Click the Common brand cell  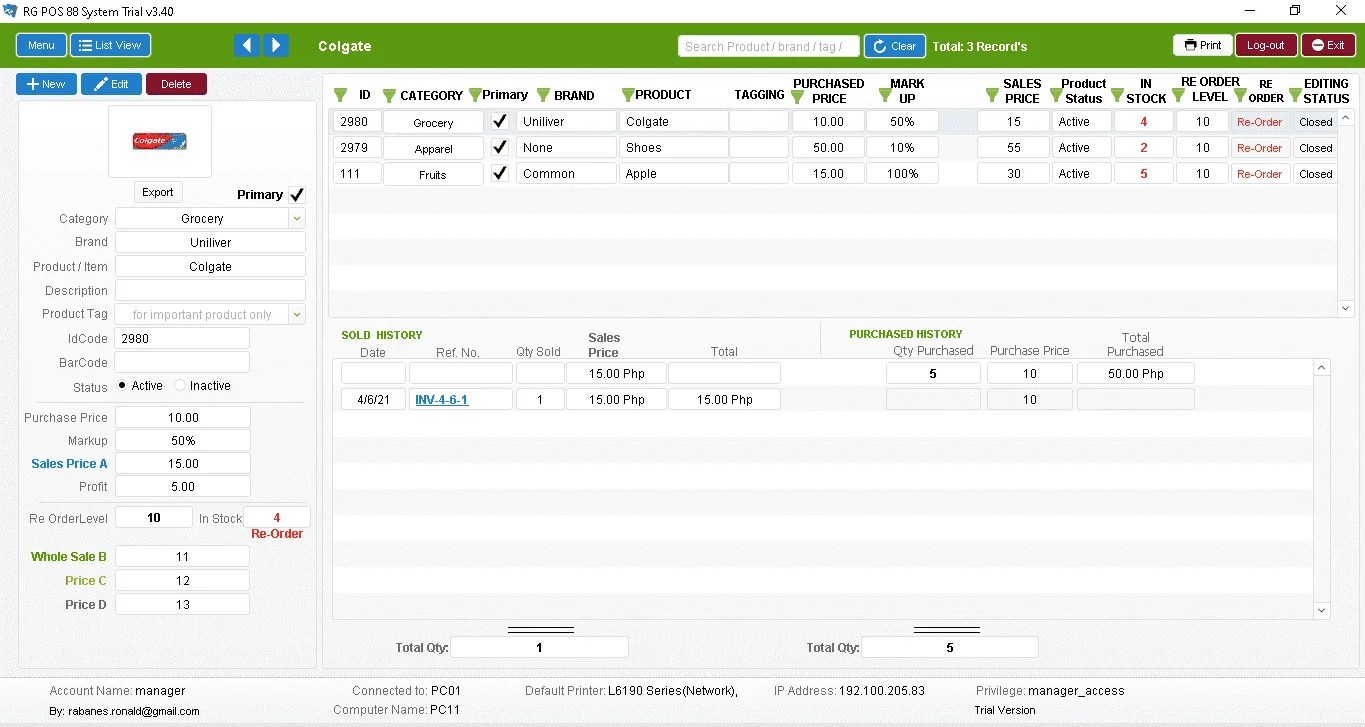point(566,174)
